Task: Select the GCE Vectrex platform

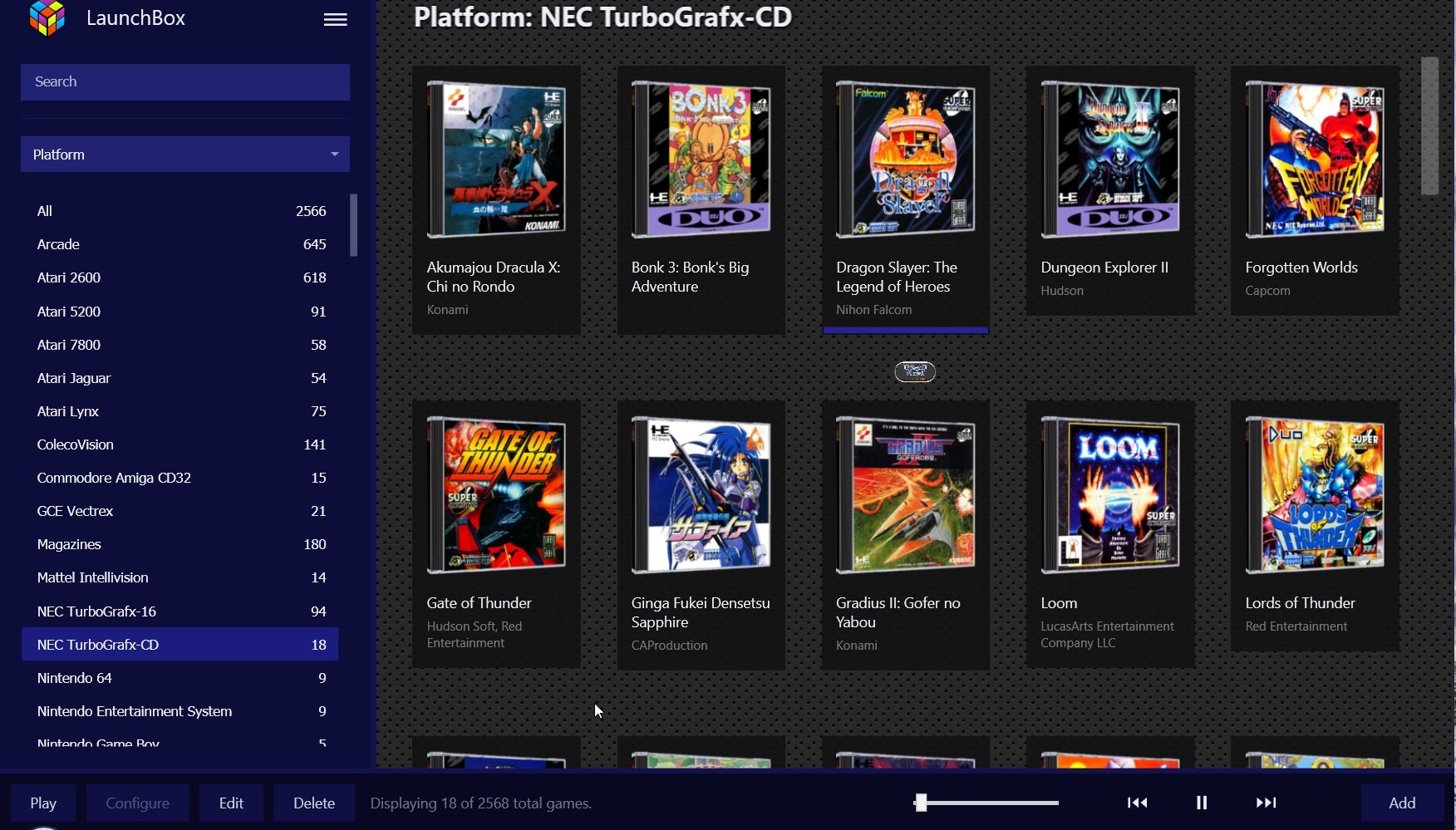Action: click(x=180, y=511)
